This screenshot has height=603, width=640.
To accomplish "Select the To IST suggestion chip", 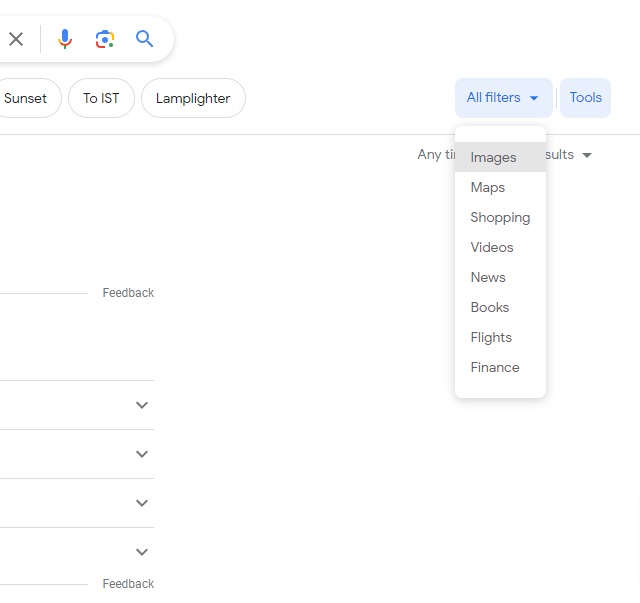I will click(101, 98).
